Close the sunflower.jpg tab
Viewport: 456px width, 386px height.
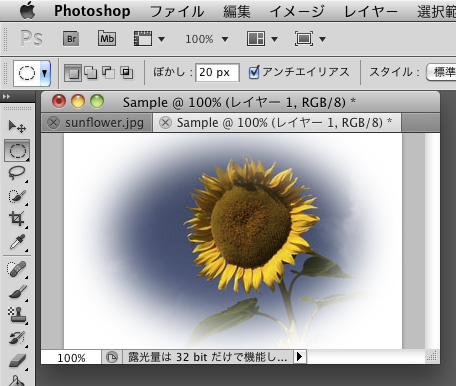[x=53, y=123]
